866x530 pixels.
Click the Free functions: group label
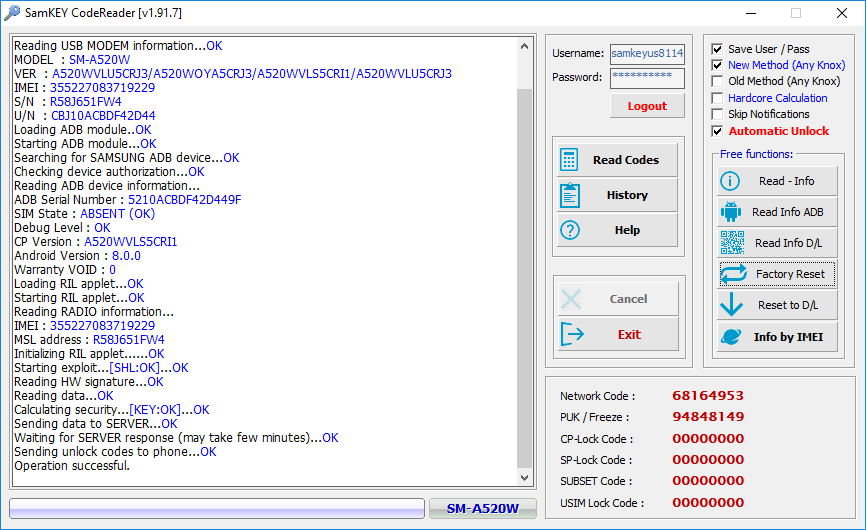click(x=756, y=154)
